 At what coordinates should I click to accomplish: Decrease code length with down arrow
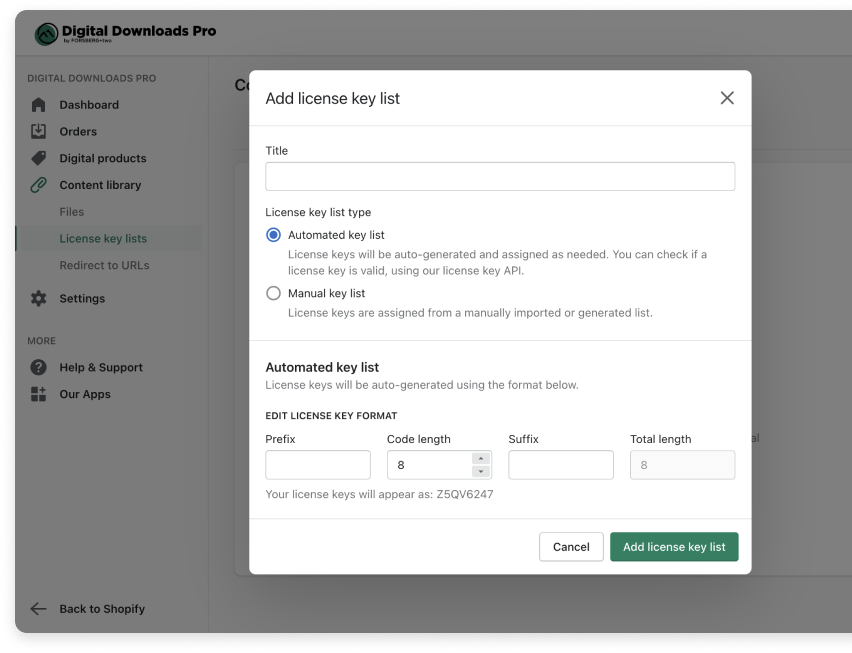coord(481,471)
